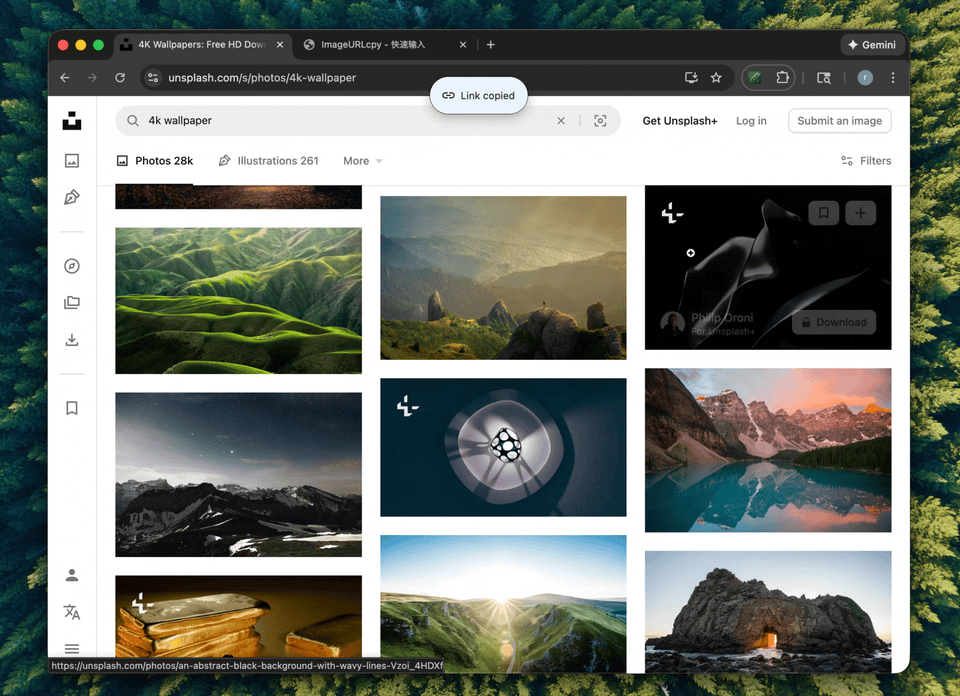Screen dimensions: 960x696
Task: Open download history from the sidebar download icon
Action: (72, 340)
